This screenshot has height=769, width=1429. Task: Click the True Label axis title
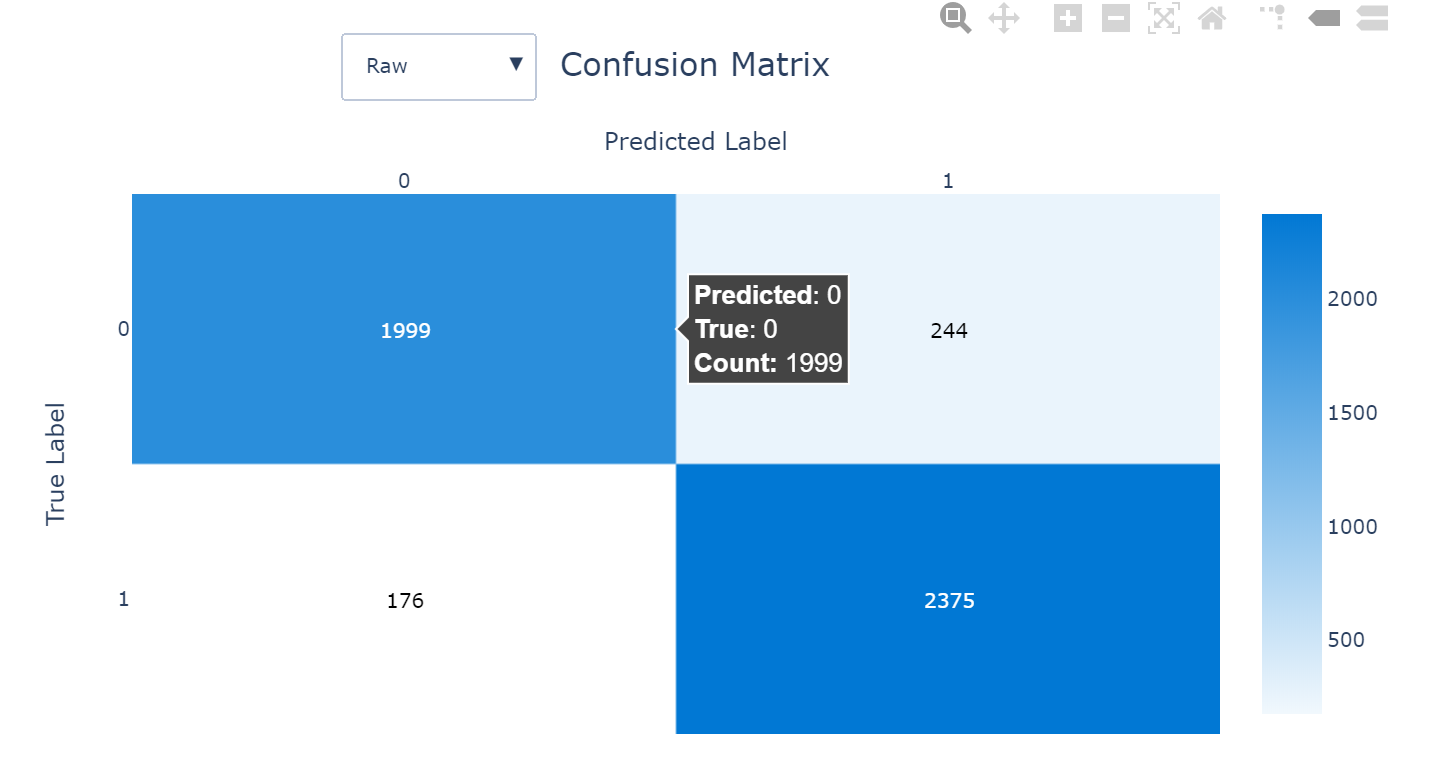[56, 464]
